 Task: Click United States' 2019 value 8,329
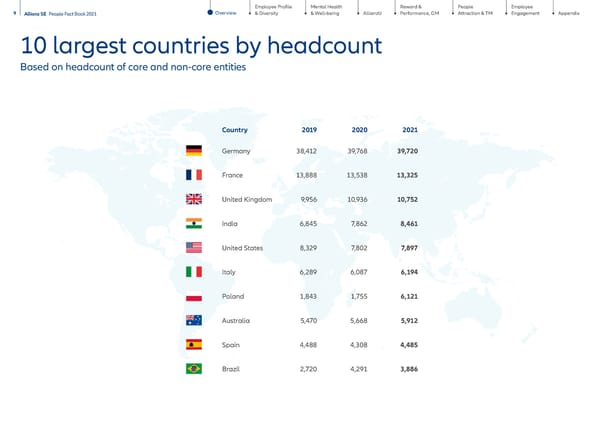308,248
